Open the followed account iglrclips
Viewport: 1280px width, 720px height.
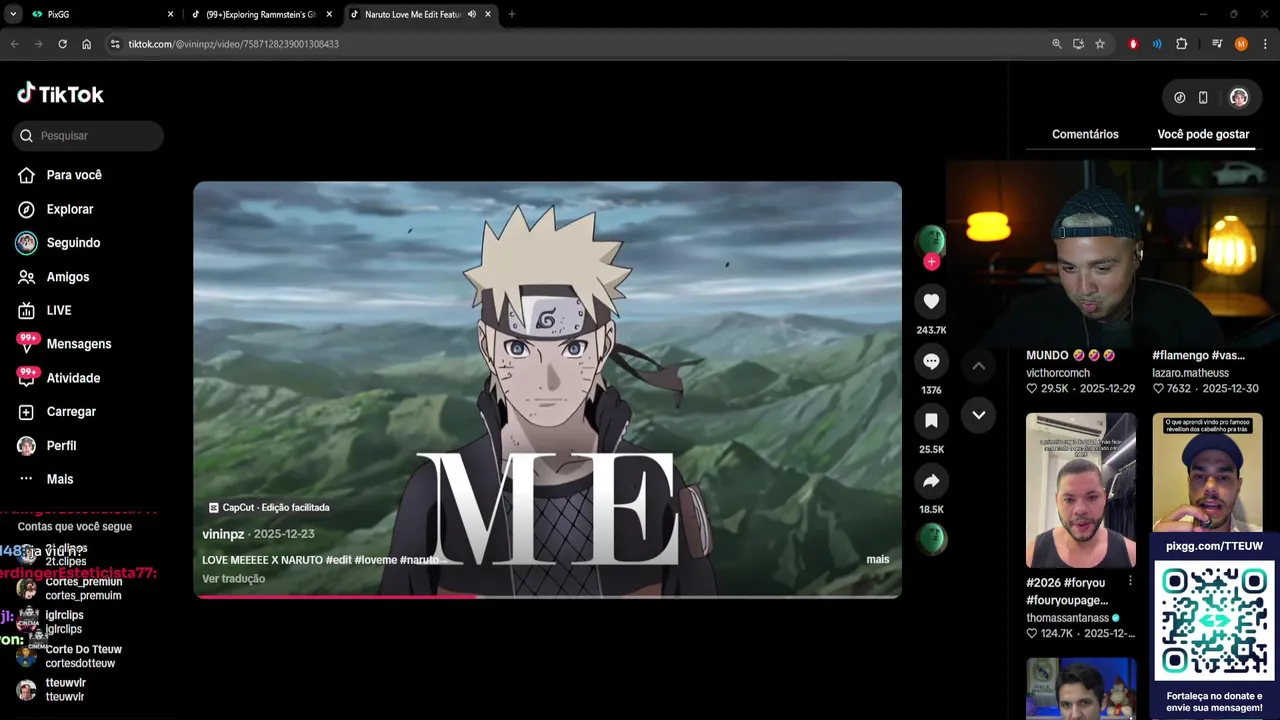(x=64, y=622)
